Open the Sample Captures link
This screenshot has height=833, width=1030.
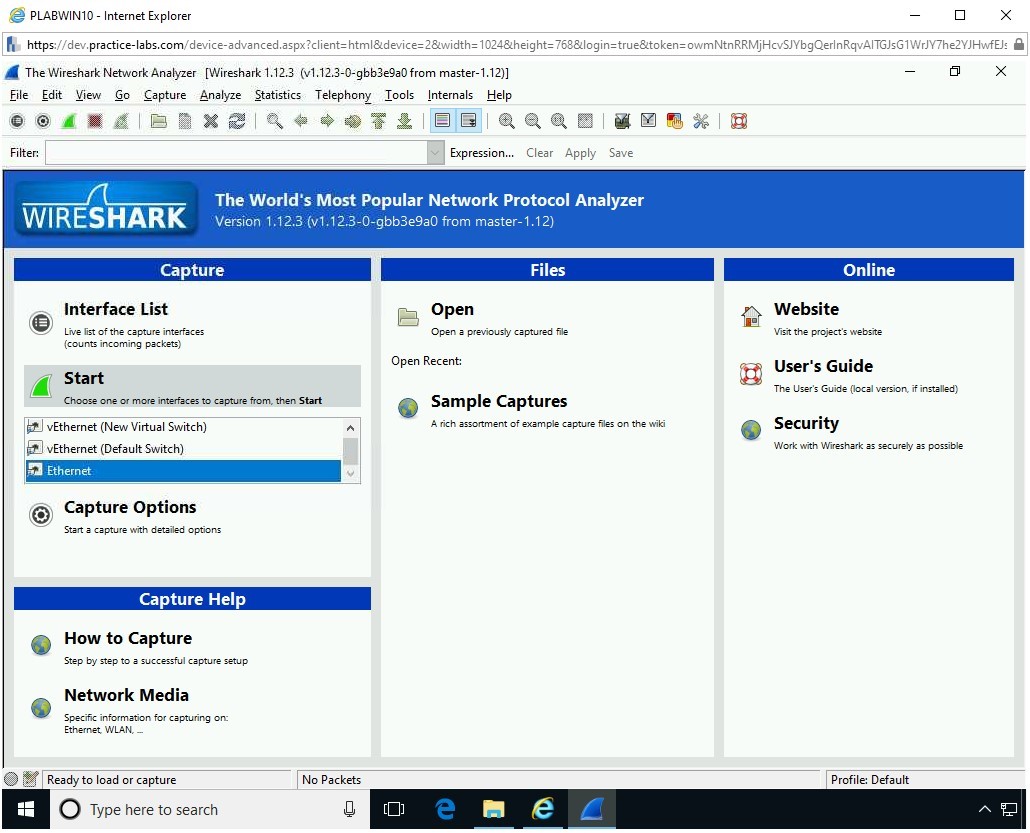click(498, 401)
